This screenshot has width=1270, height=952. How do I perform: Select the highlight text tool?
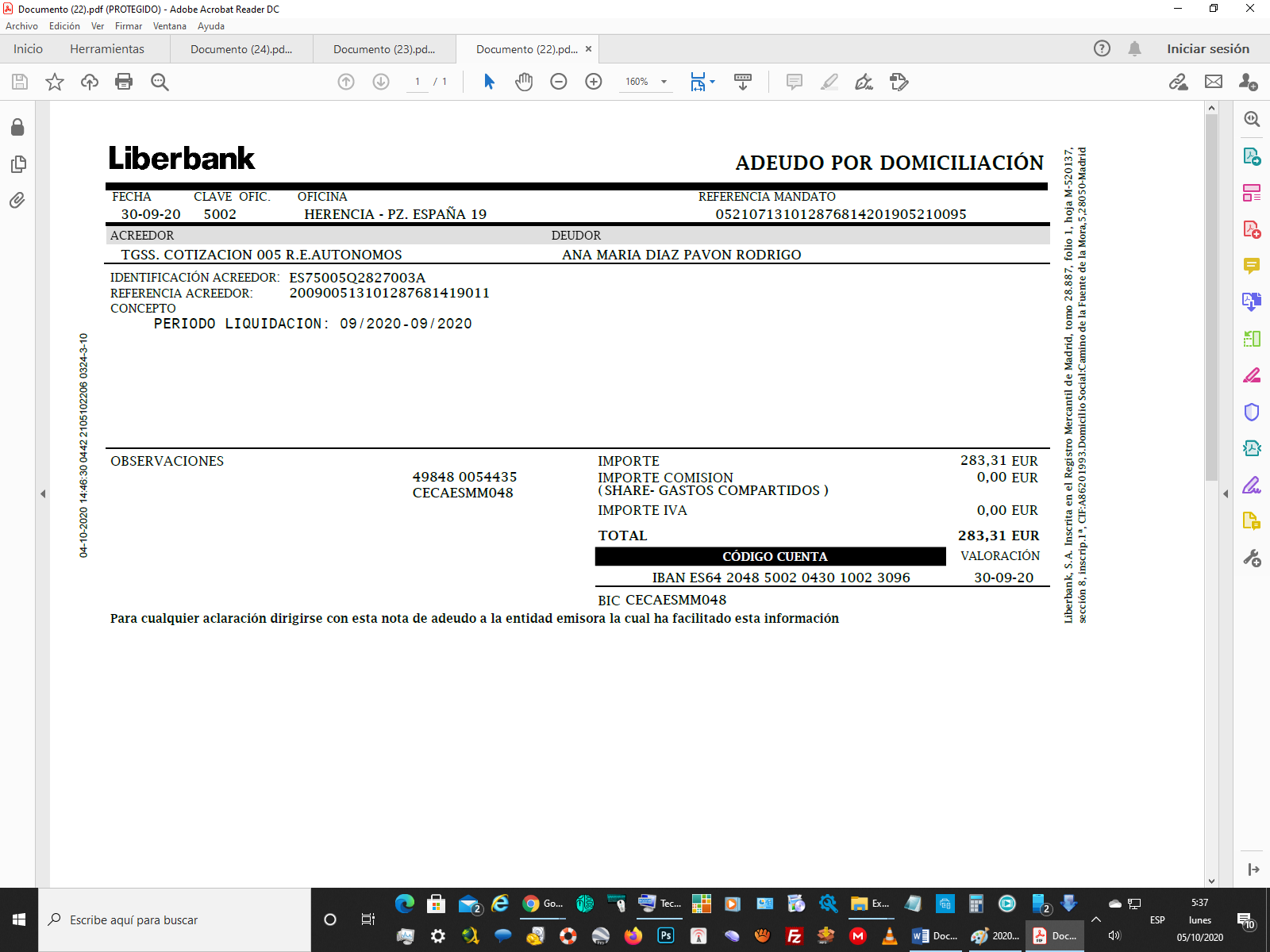click(829, 82)
